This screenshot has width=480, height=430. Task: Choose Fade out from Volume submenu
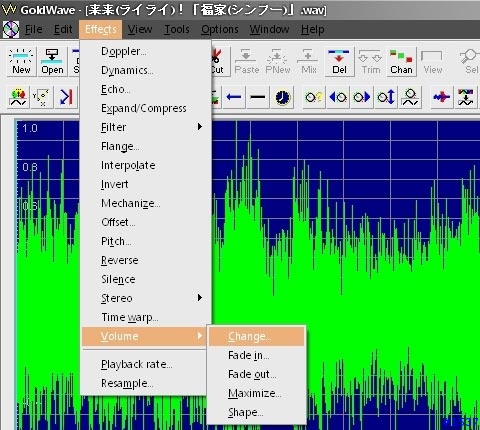click(x=256, y=374)
